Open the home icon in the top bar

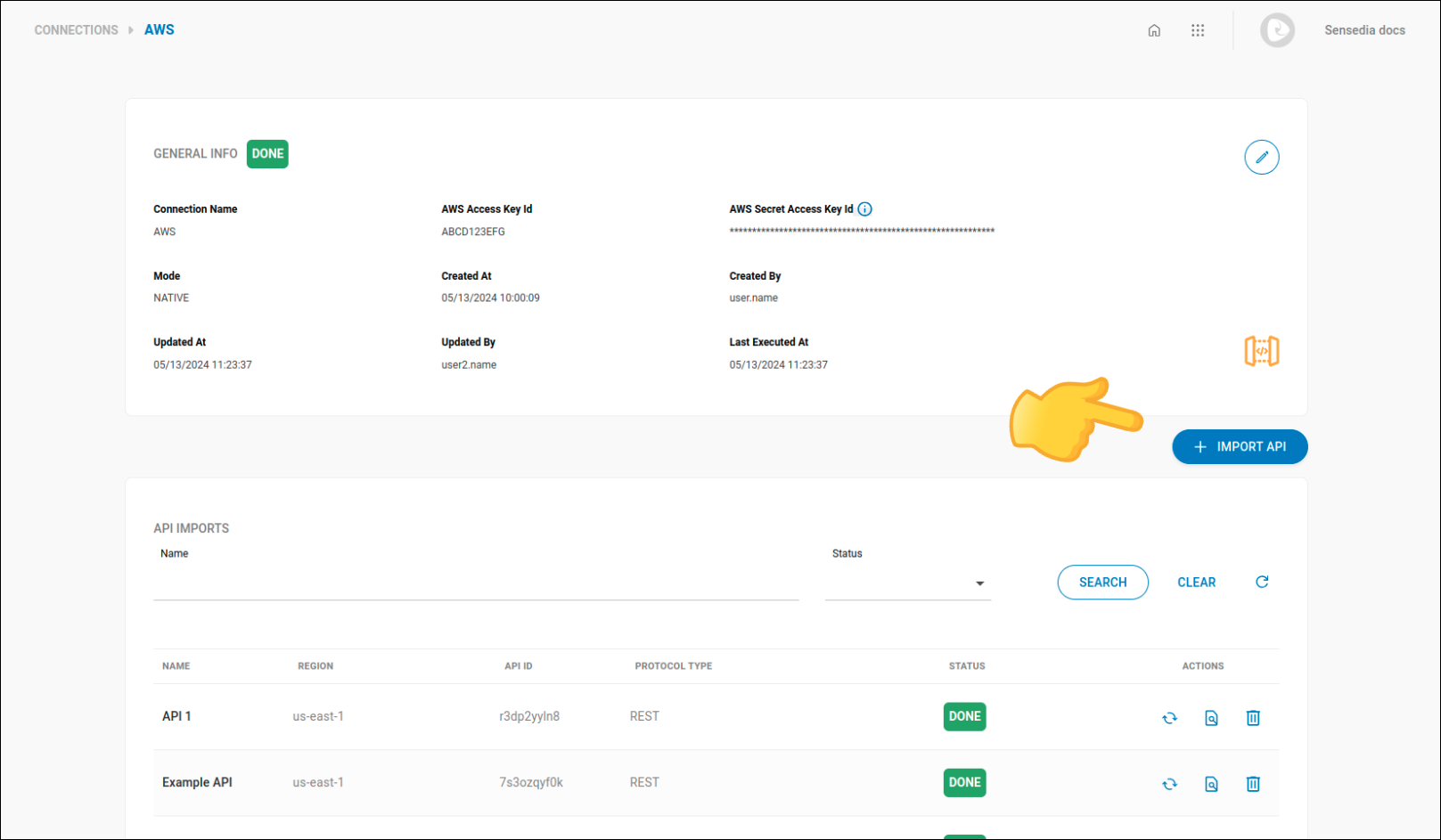[x=1154, y=29]
